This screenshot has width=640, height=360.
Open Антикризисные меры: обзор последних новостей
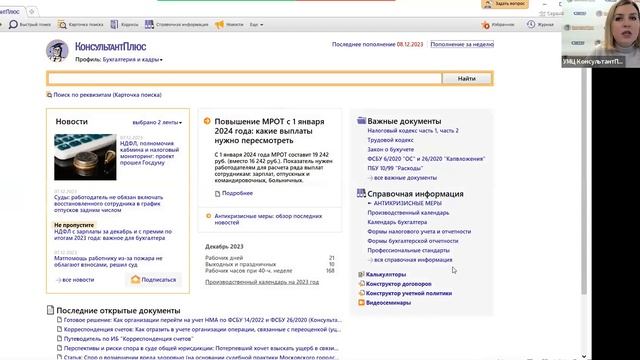tap(268, 219)
